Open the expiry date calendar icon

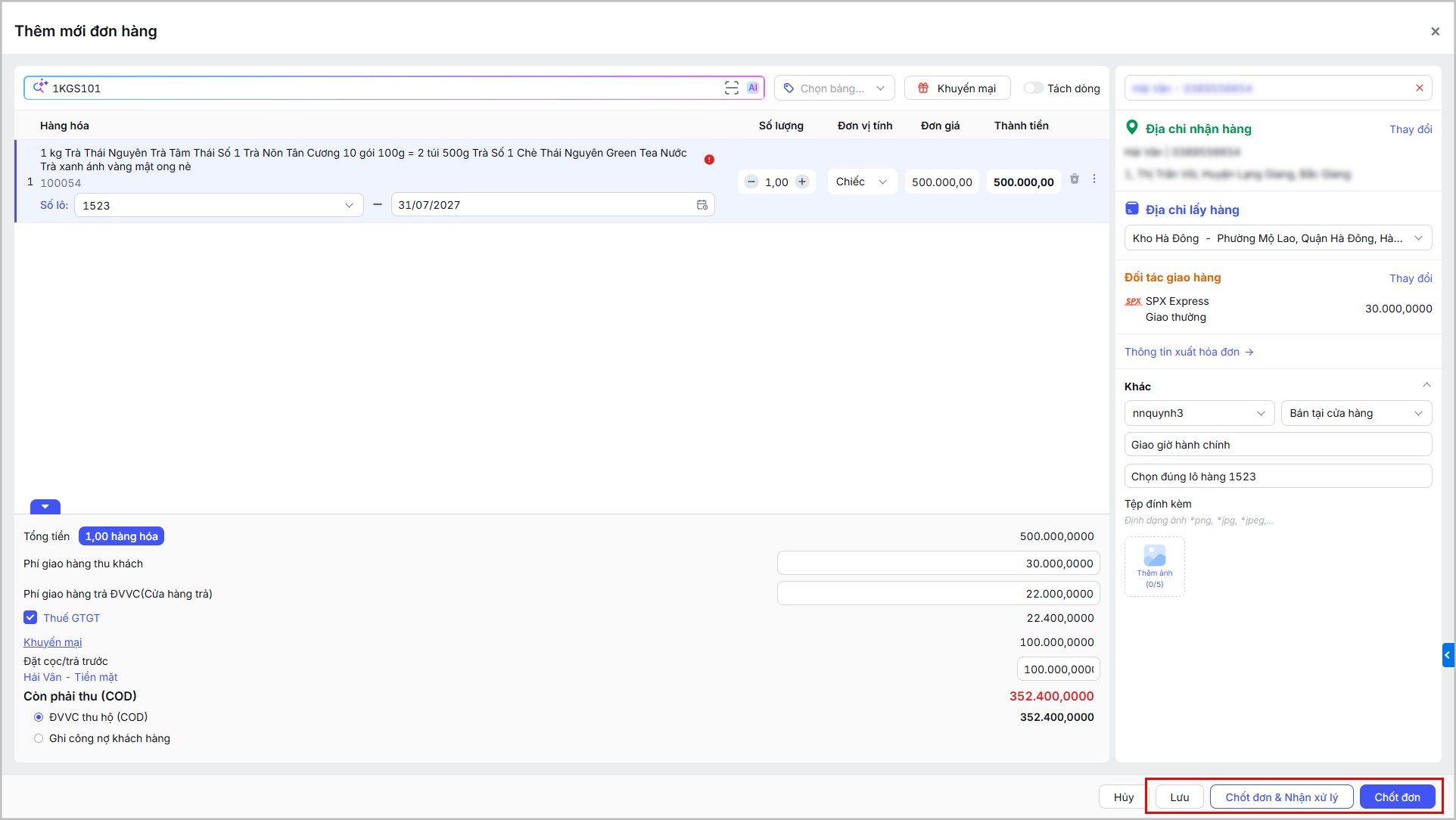point(702,205)
